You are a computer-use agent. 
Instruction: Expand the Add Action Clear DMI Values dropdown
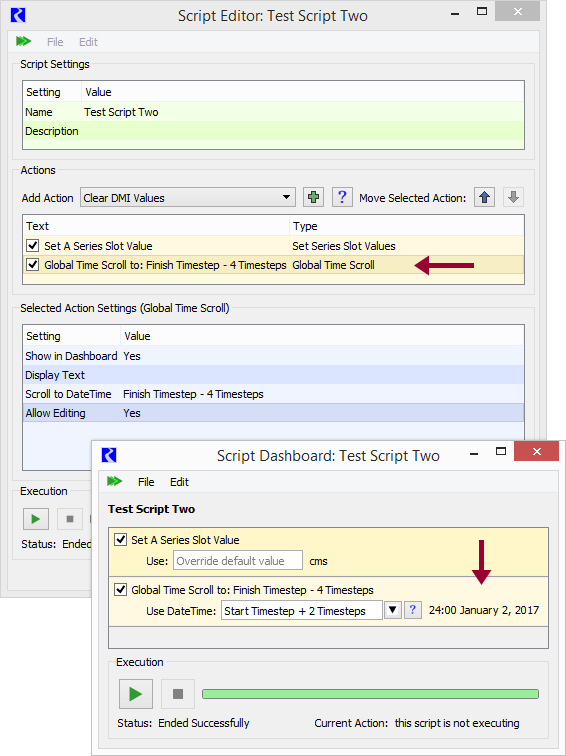pos(188,198)
